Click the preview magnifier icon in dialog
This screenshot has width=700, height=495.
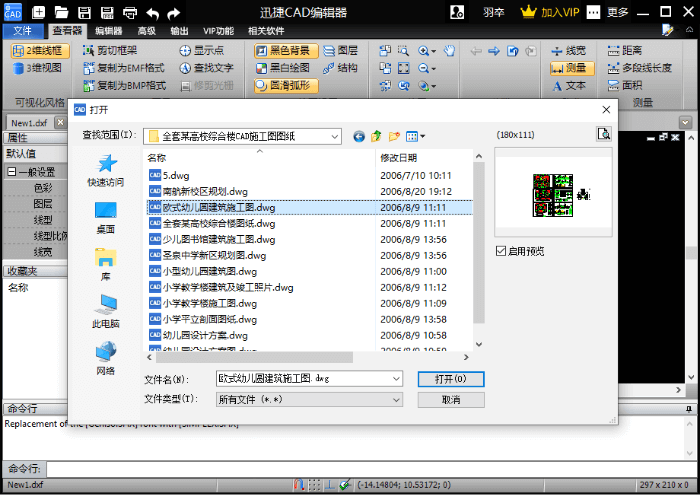pyautogui.click(x=604, y=134)
